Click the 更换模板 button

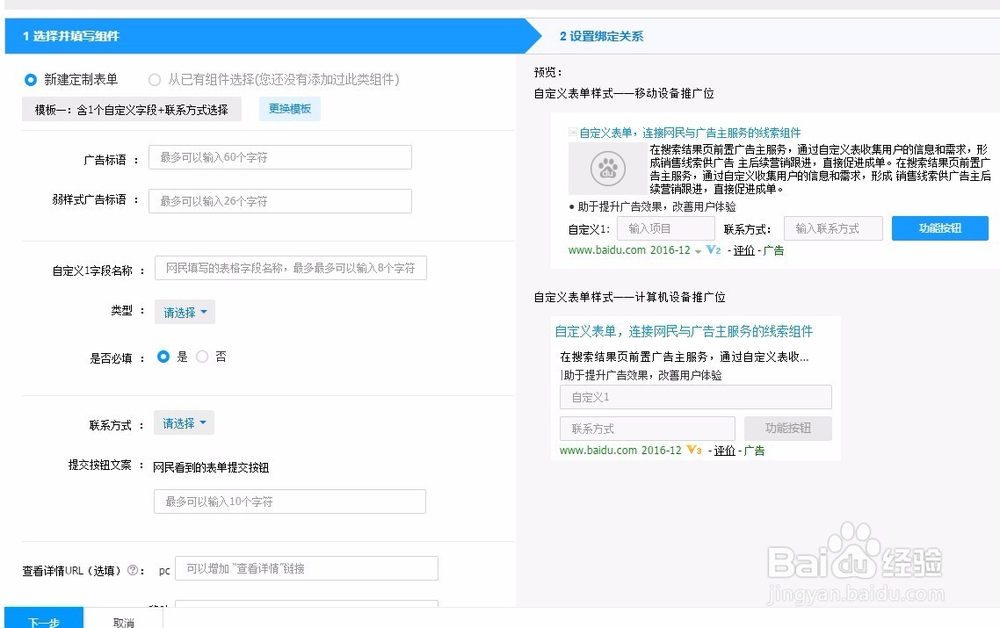[x=287, y=108]
